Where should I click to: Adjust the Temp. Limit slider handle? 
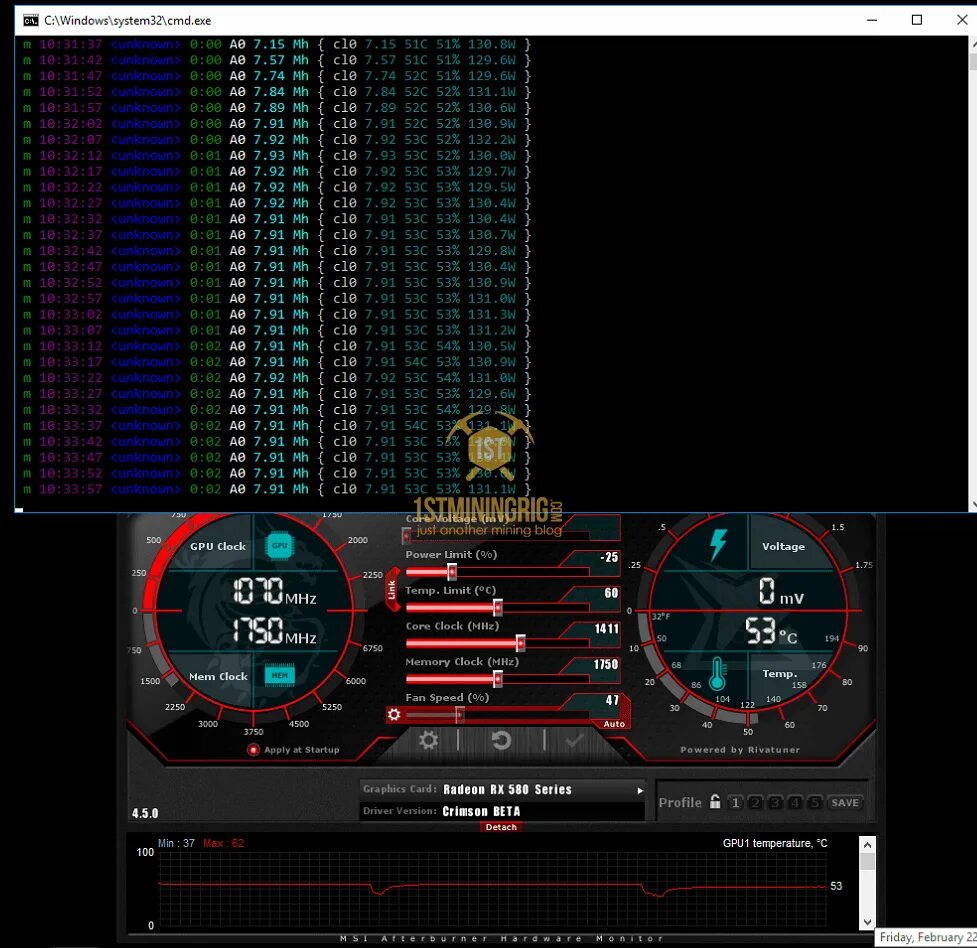pos(497,607)
